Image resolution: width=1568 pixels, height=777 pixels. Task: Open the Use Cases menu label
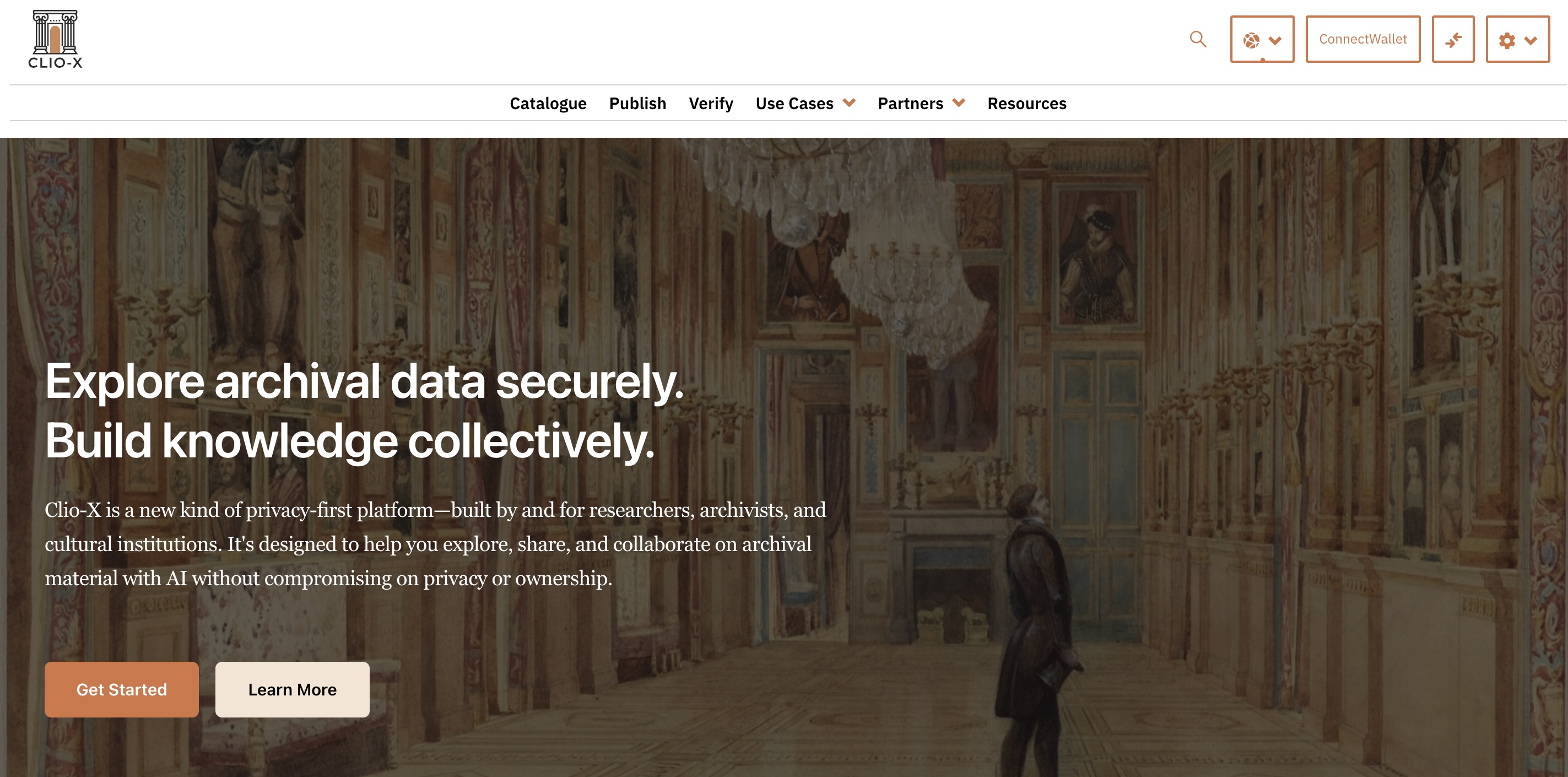(794, 104)
